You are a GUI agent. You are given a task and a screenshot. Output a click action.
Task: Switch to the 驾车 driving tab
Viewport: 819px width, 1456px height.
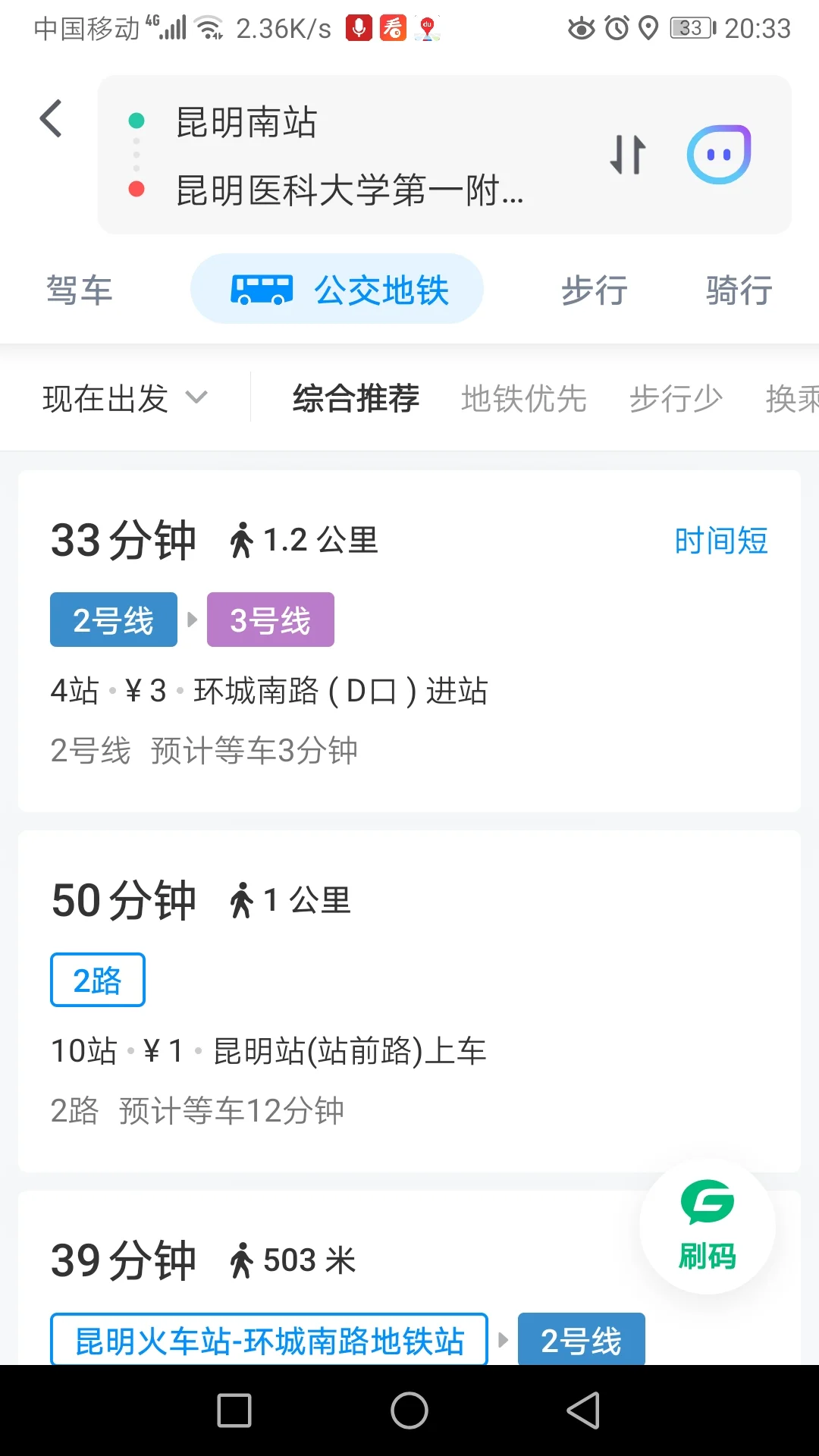pyautogui.click(x=79, y=290)
